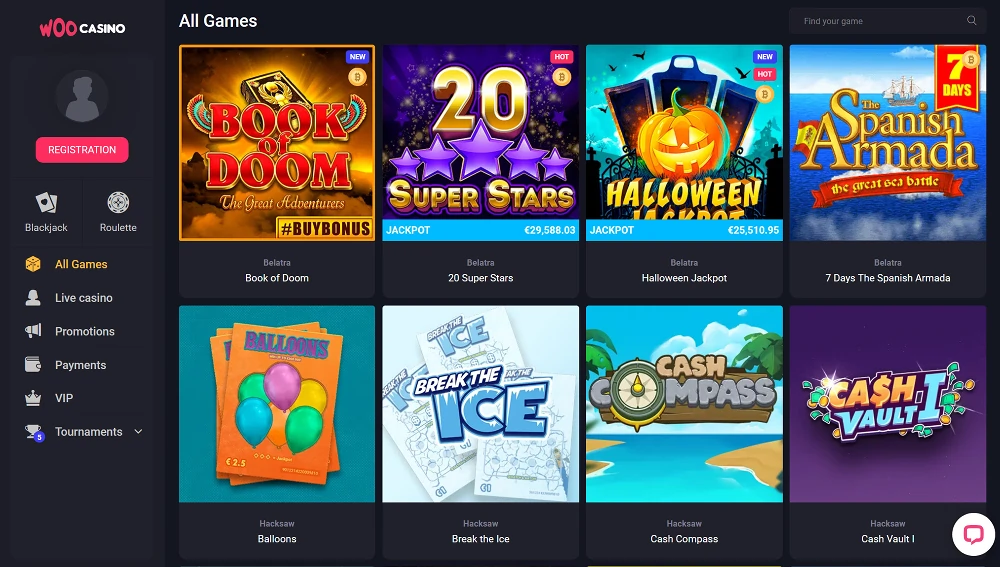Viewport: 1000px width, 567px height.
Task: Click the VIP crown icon
Action: (x=33, y=398)
